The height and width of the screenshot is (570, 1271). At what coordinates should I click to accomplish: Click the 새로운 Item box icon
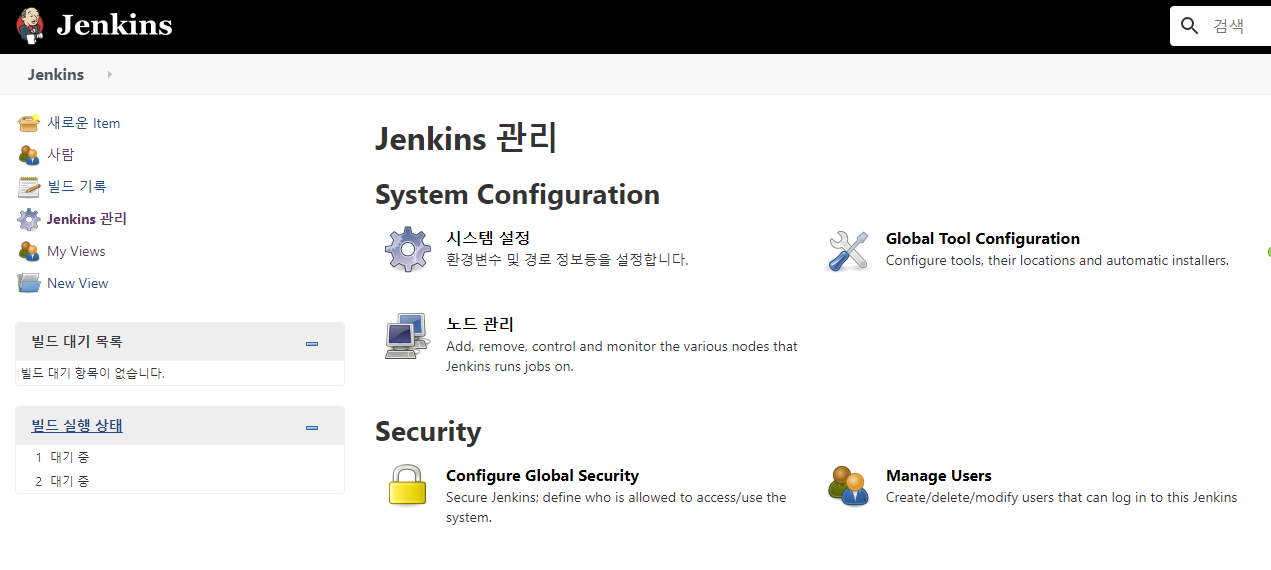[29, 123]
